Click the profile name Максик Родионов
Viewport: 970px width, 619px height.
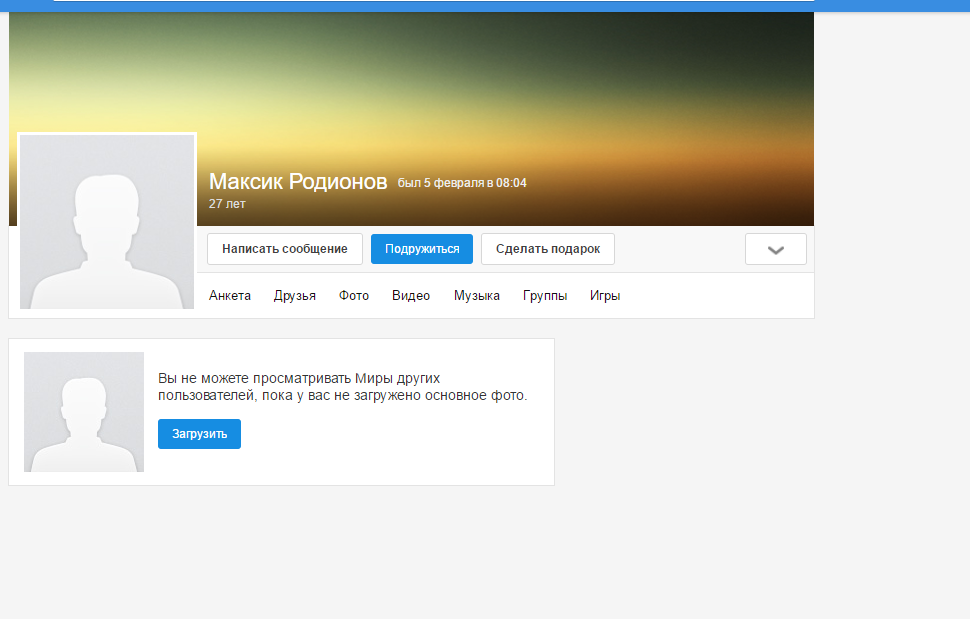point(298,182)
